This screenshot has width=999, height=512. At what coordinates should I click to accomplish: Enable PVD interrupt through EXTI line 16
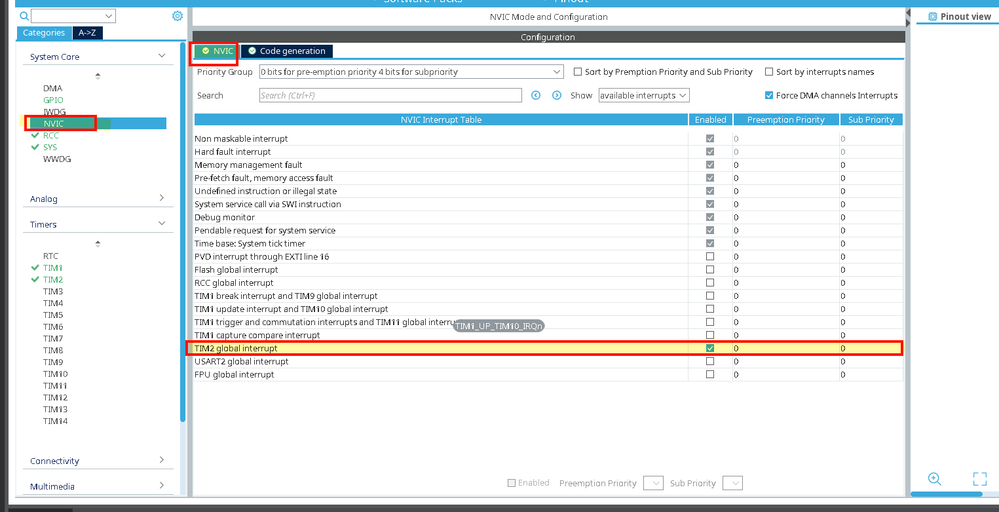tap(710, 257)
